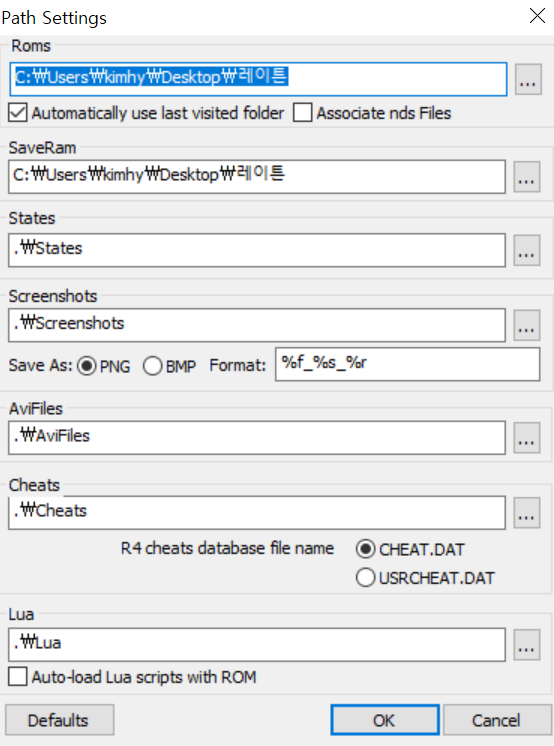This screenshot has height=746, width=554.
Task: Click the screenshot Format text field
Action: tap(407, 364)
